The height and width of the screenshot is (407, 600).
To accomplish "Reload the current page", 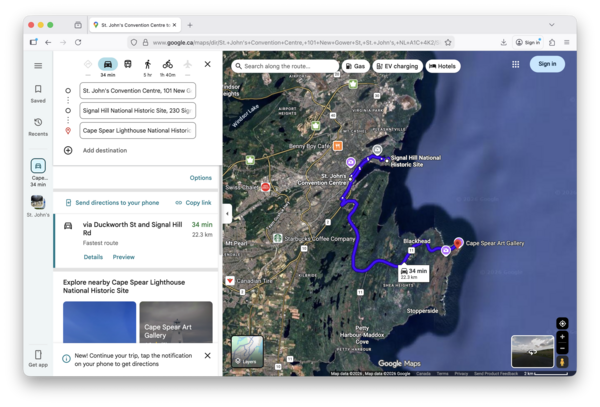I will point(78,42).
